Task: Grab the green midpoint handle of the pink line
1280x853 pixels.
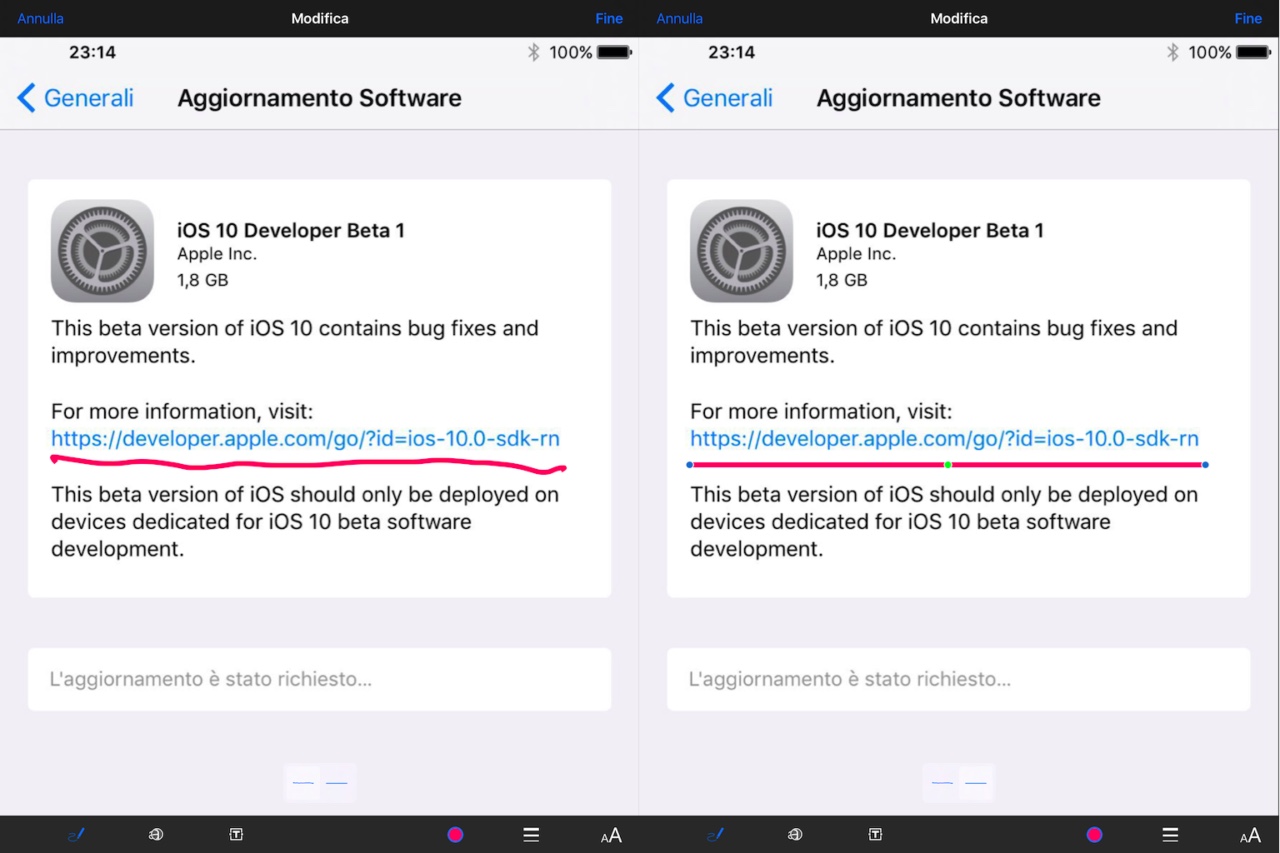Action: point(948,465)
